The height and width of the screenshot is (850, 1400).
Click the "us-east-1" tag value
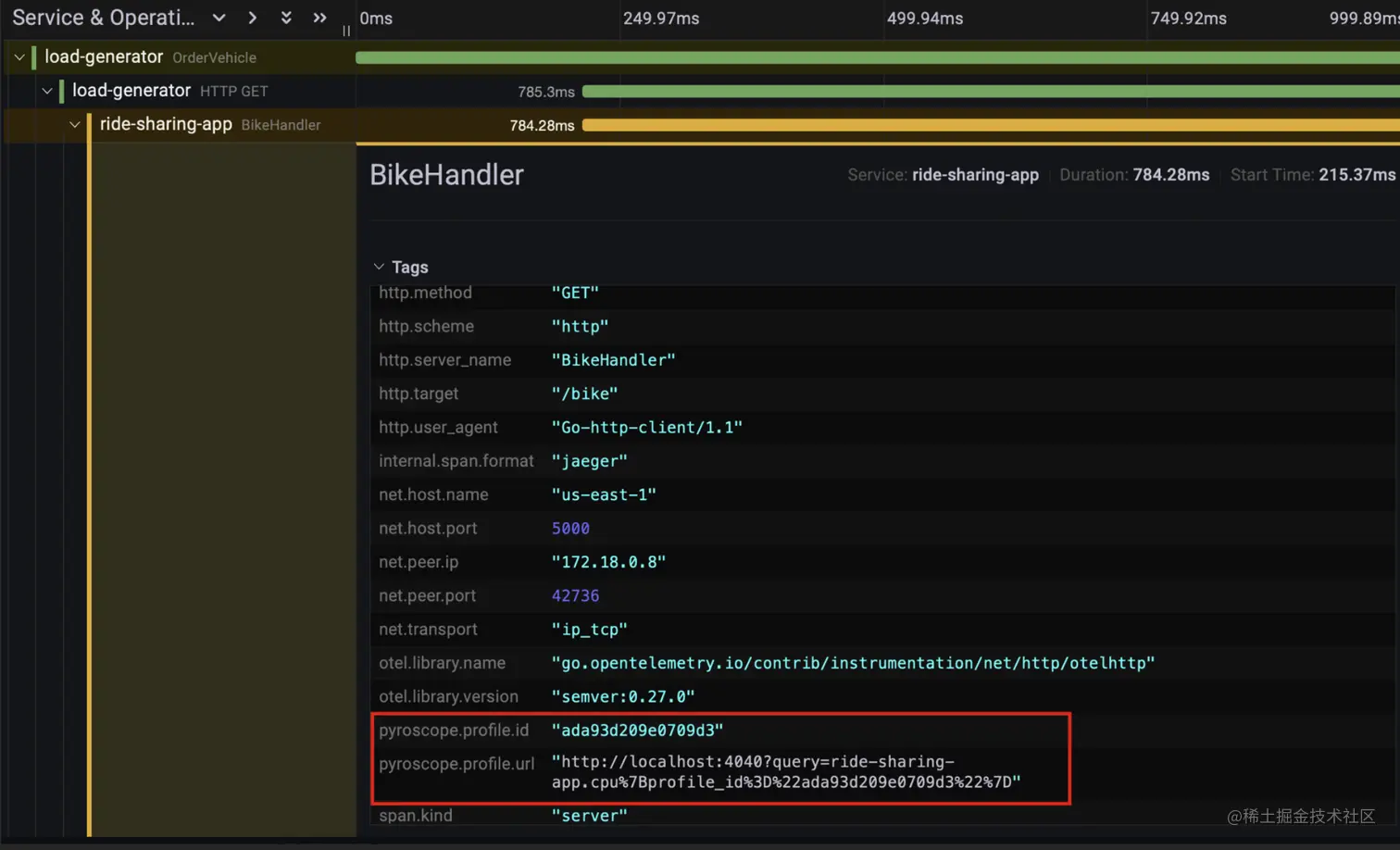pyautogui.click(x=604, y=494)
